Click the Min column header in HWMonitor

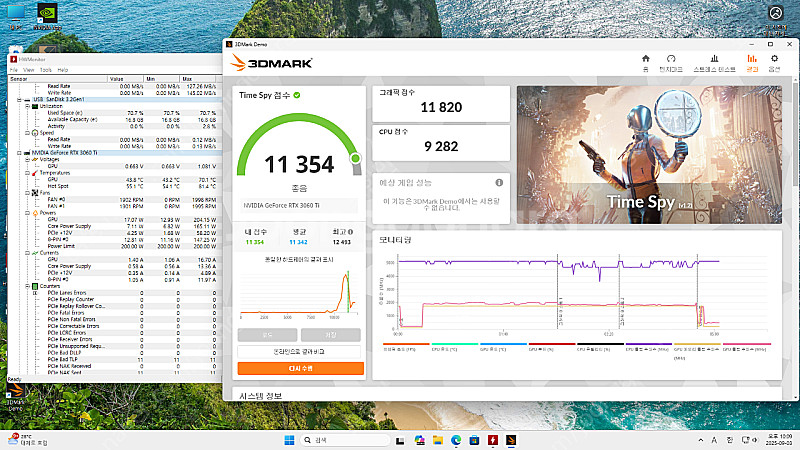point(162,79)
